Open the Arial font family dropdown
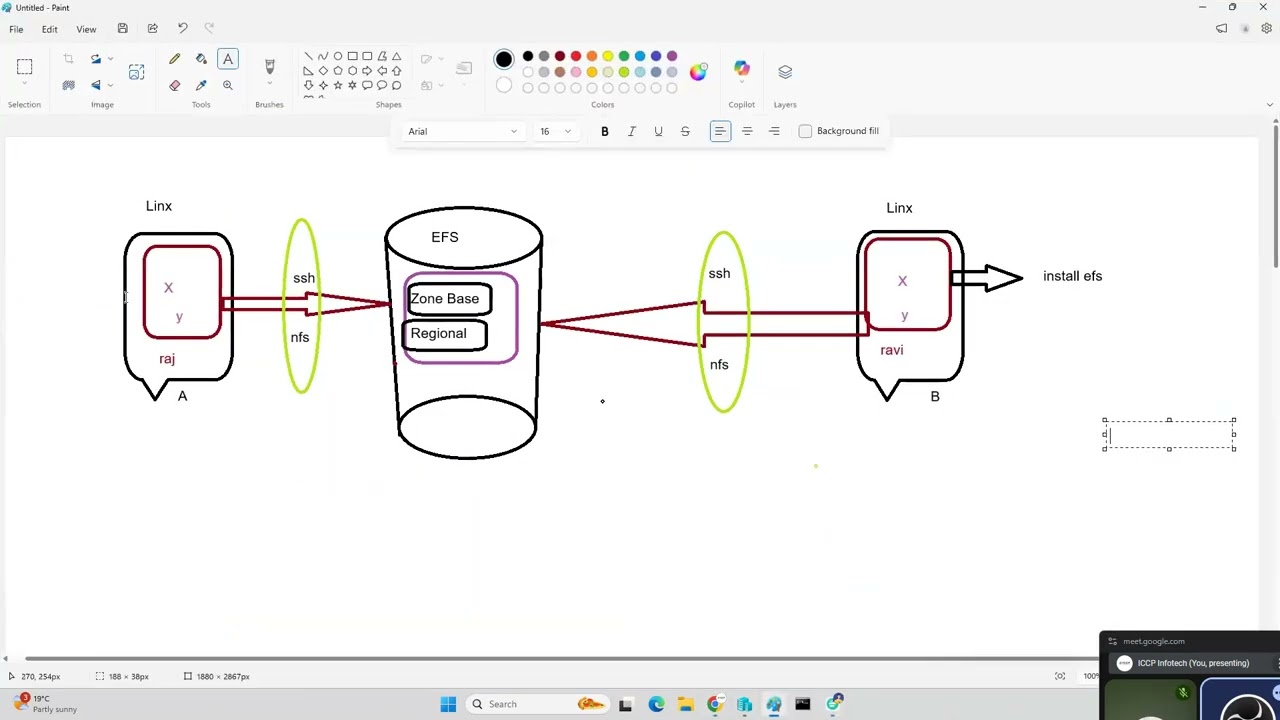Viewport: 1280px width, 720px height. coord(462,131)
